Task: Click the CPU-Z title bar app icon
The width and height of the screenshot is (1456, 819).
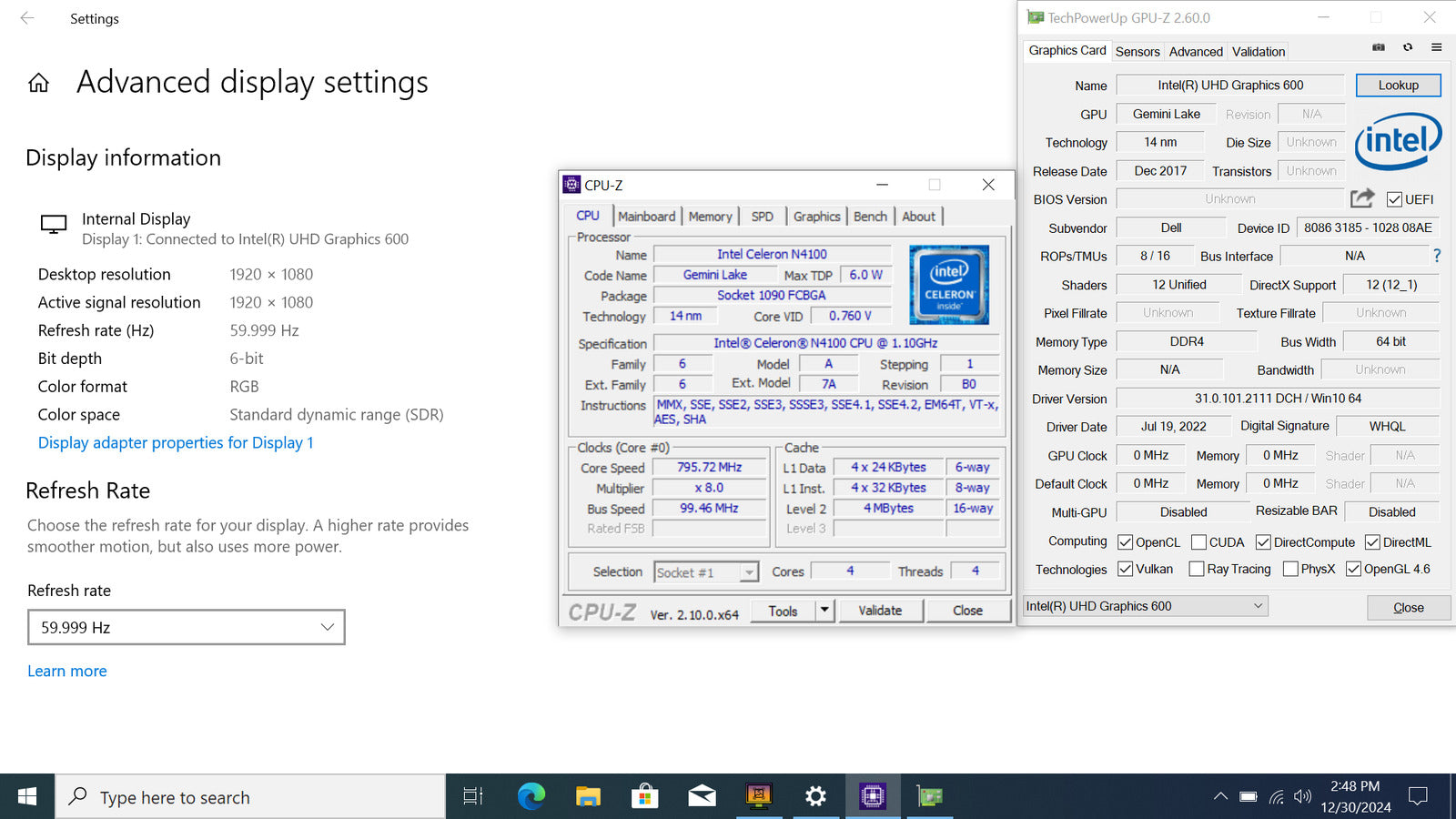Action: [x=571, y=185]
